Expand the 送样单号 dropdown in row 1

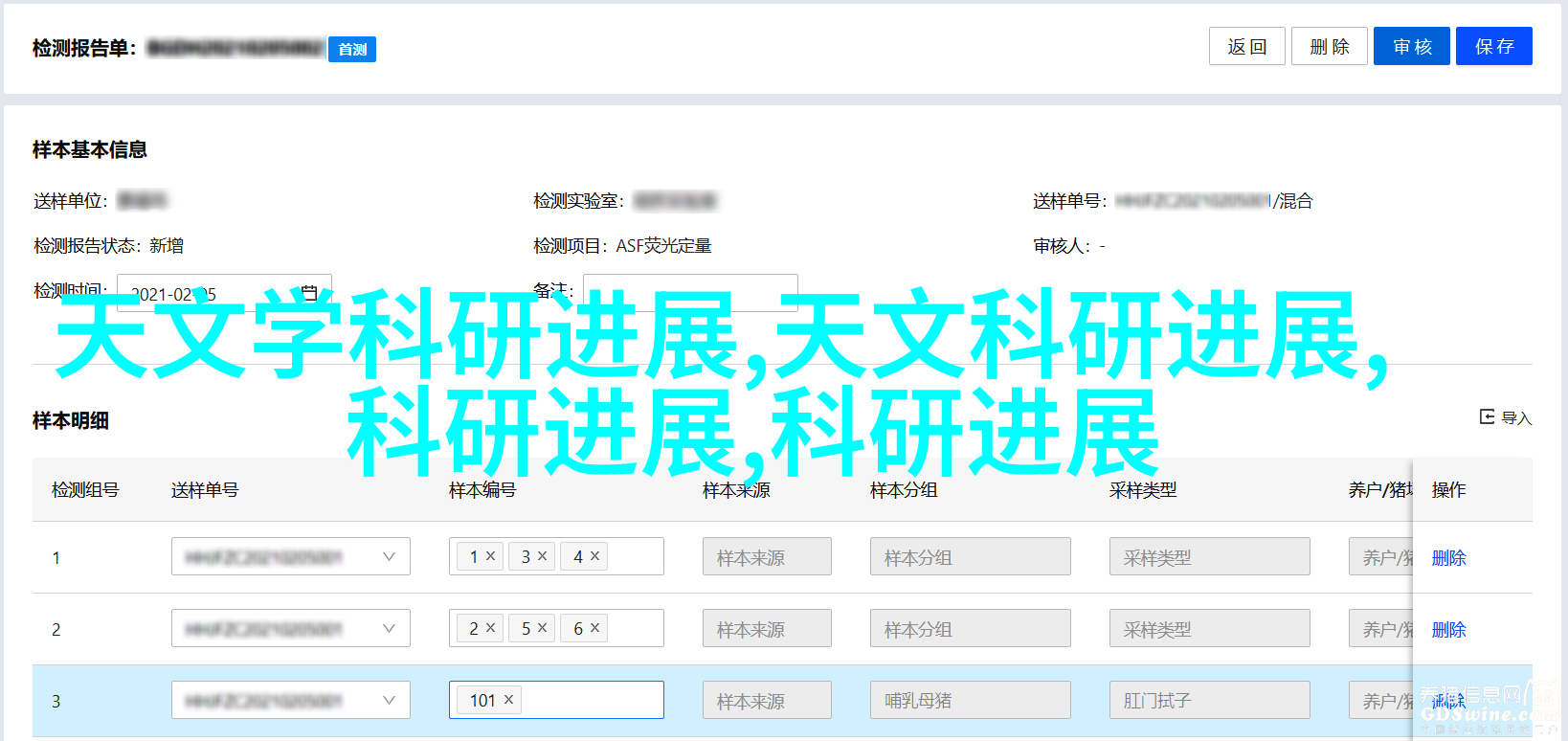click(389, 556)
